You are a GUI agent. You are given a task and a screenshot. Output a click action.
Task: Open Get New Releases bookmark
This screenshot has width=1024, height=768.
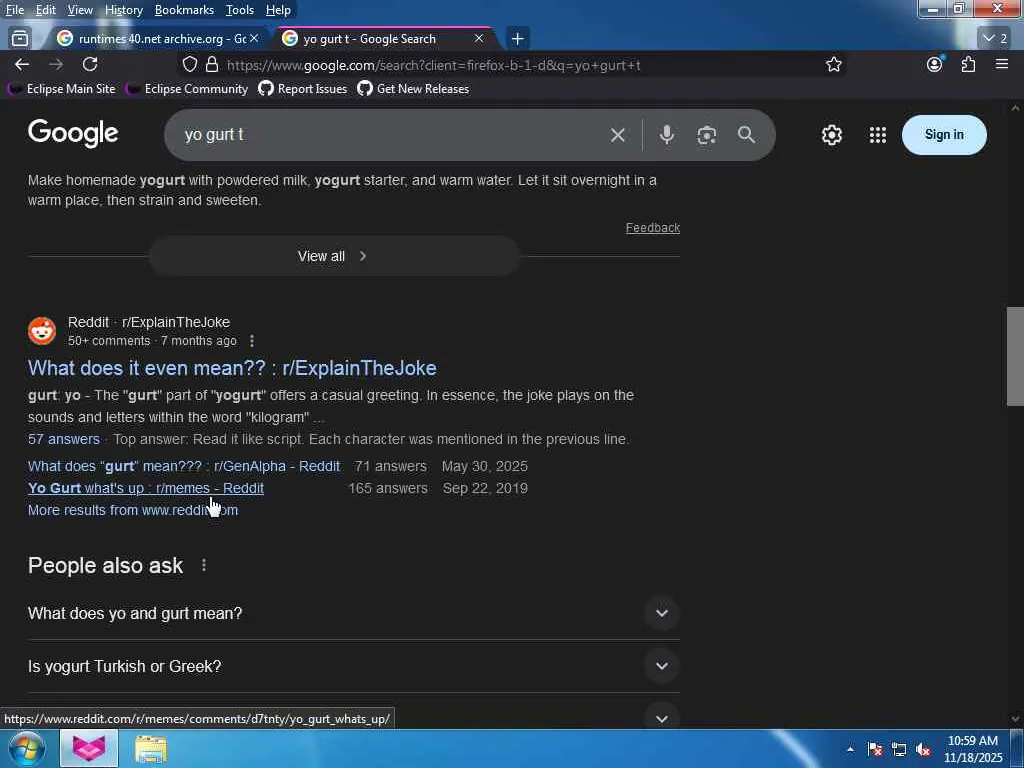(413, 89)
